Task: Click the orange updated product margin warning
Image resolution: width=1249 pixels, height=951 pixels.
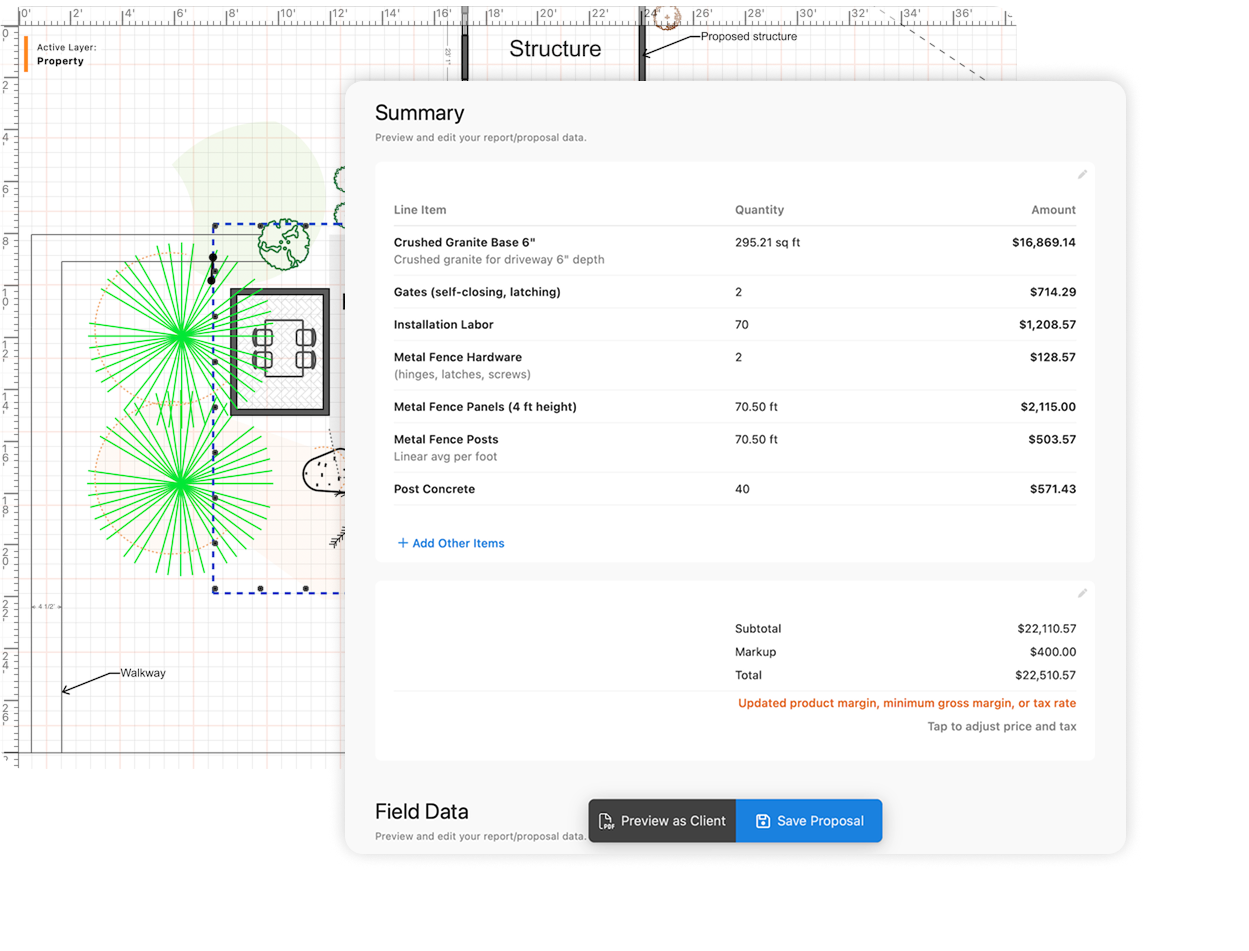Action: 907,703
